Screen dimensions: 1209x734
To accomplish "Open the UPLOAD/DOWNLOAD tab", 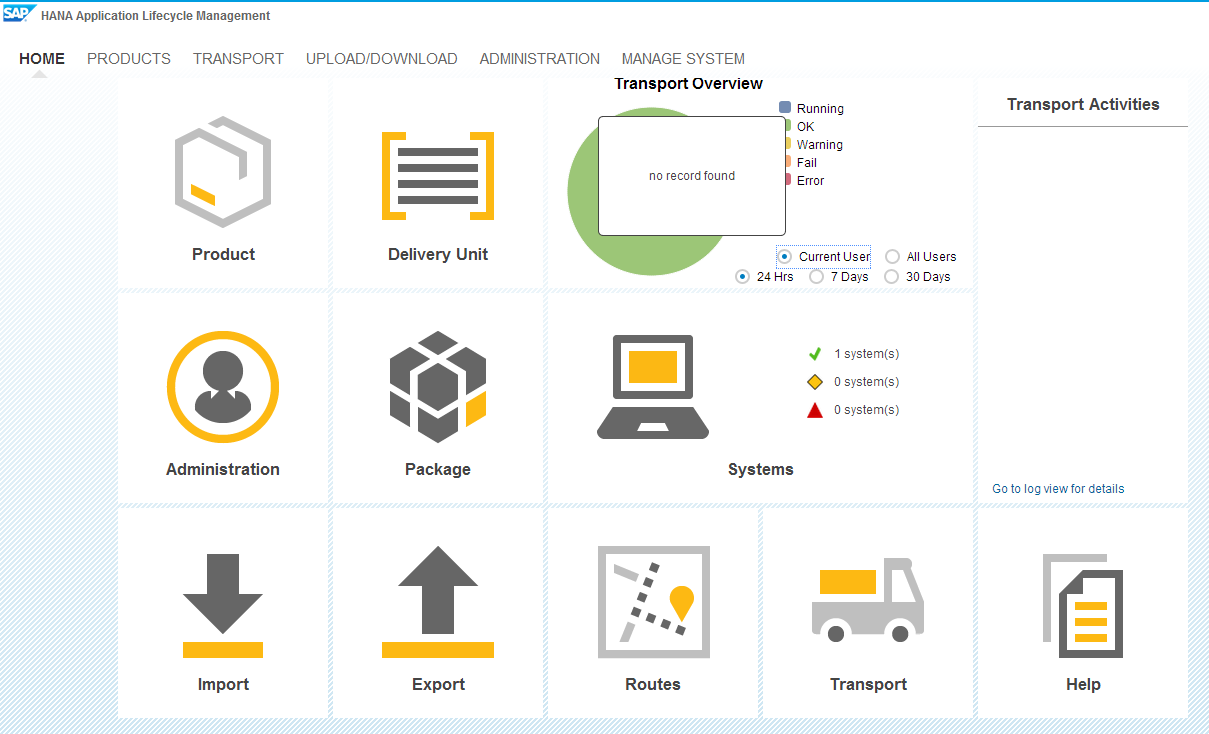I will [x=382, y=59].
